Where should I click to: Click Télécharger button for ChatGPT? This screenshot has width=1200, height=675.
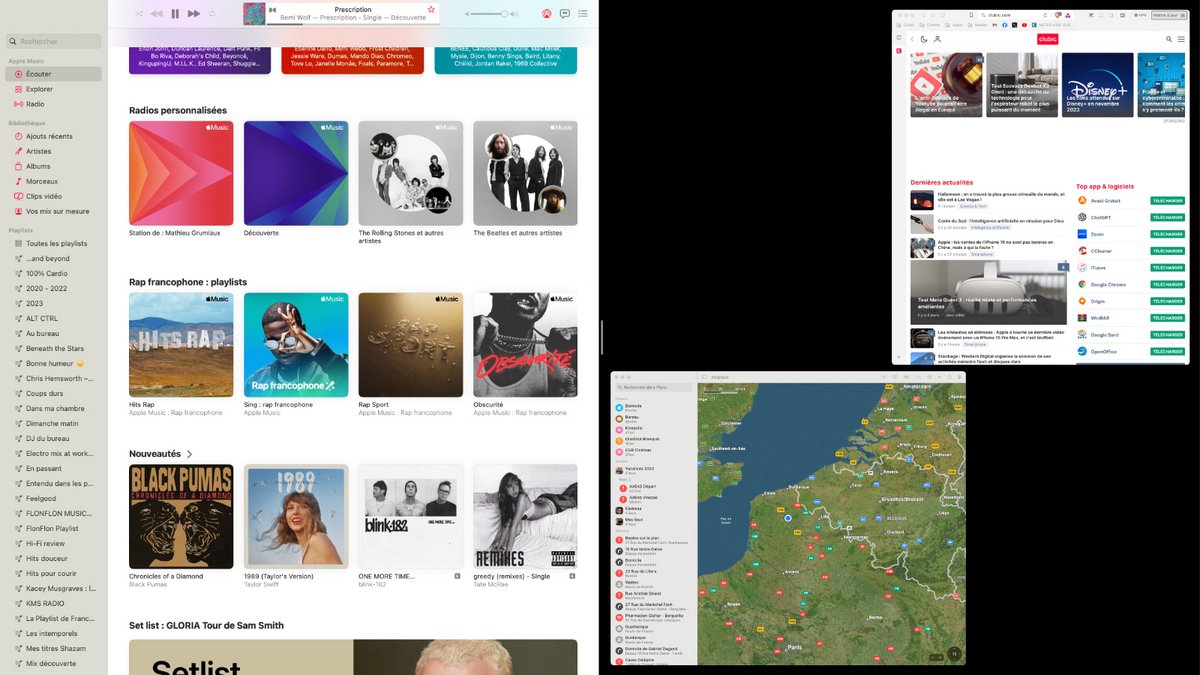pyautogui.click(x=1167, y=217)
